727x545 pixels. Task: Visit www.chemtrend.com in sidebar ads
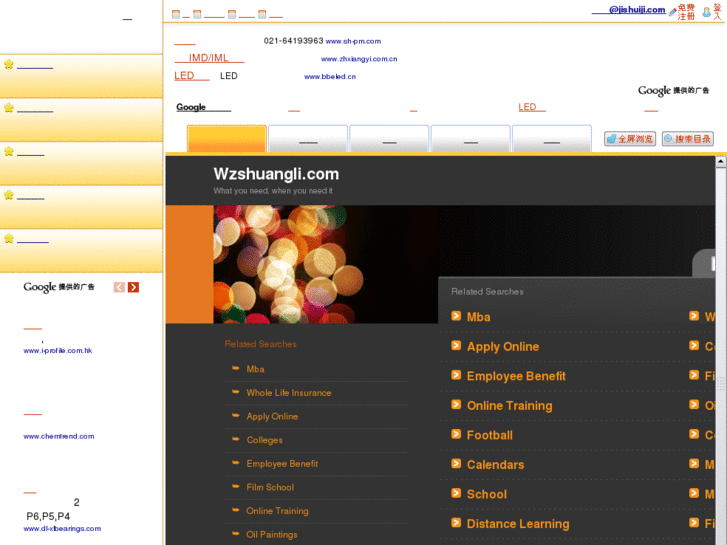point(59,436)
